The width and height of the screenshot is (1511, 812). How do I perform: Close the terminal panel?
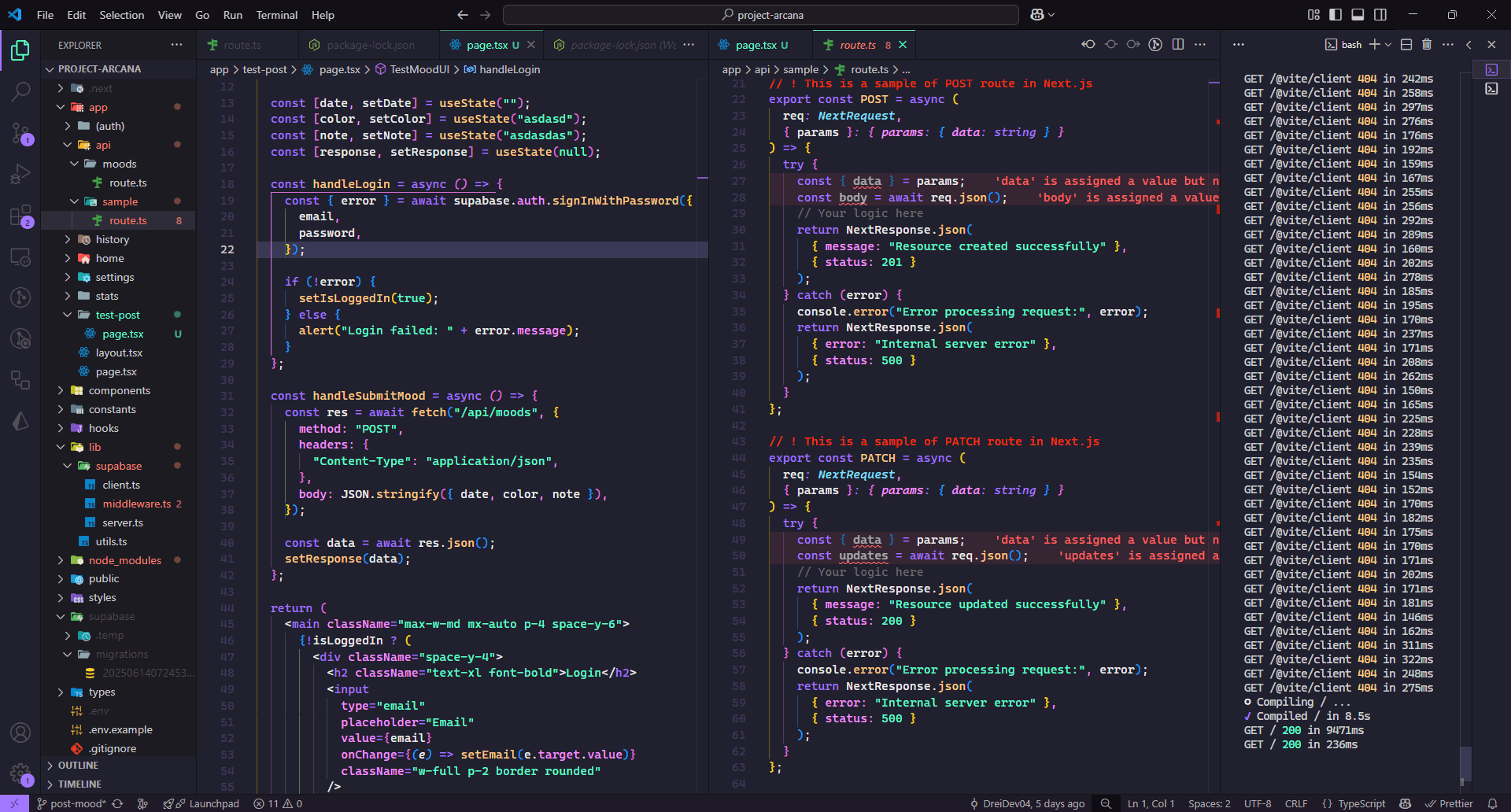(1491, 45)
